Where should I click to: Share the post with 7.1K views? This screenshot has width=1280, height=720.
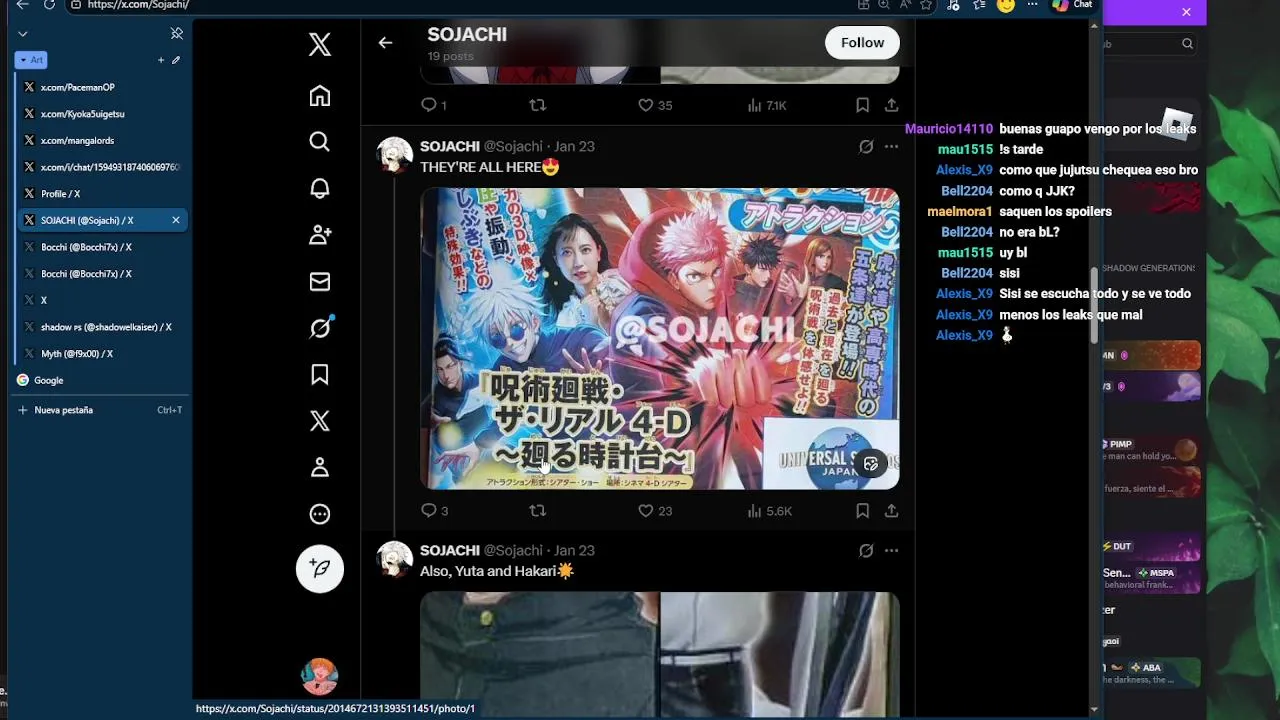point(891,105)
